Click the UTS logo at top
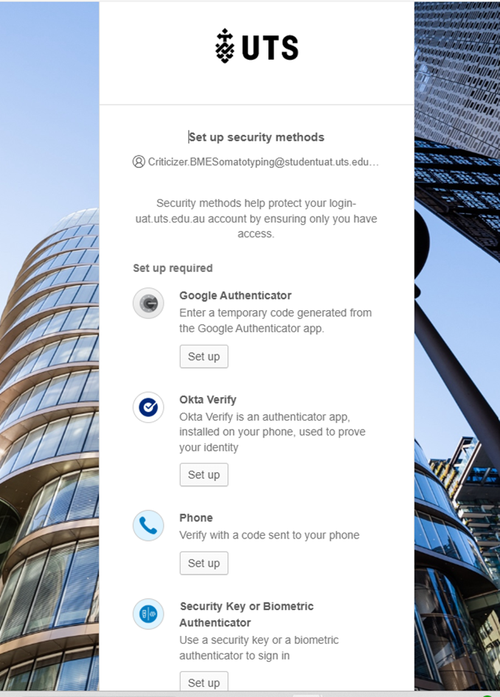This screenshot has height=697, width=500. click(x=257, y=46)
